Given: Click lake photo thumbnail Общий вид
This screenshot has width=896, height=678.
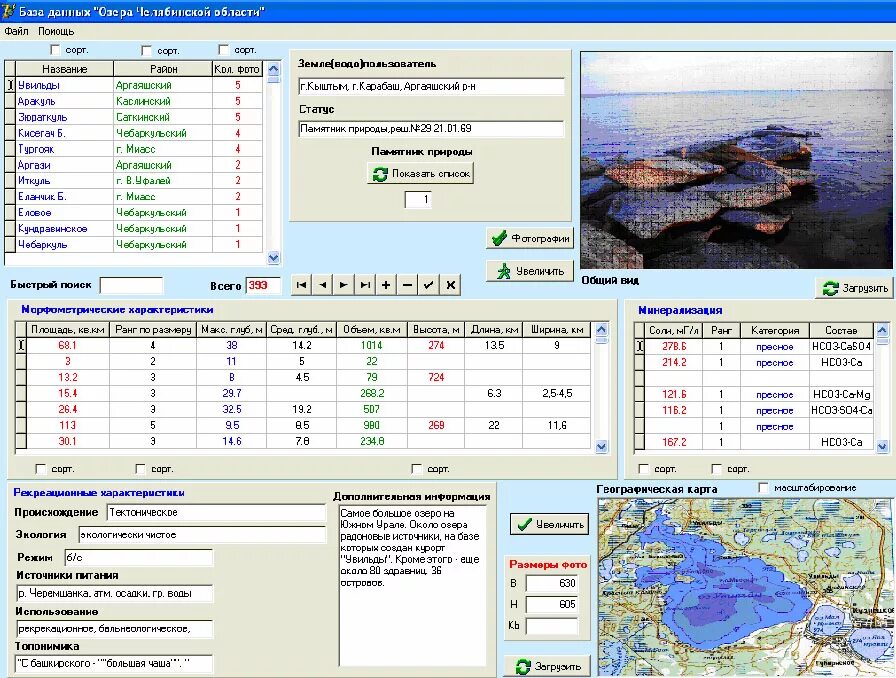Looking at the screenshot, I should click(x=736, y=161).
